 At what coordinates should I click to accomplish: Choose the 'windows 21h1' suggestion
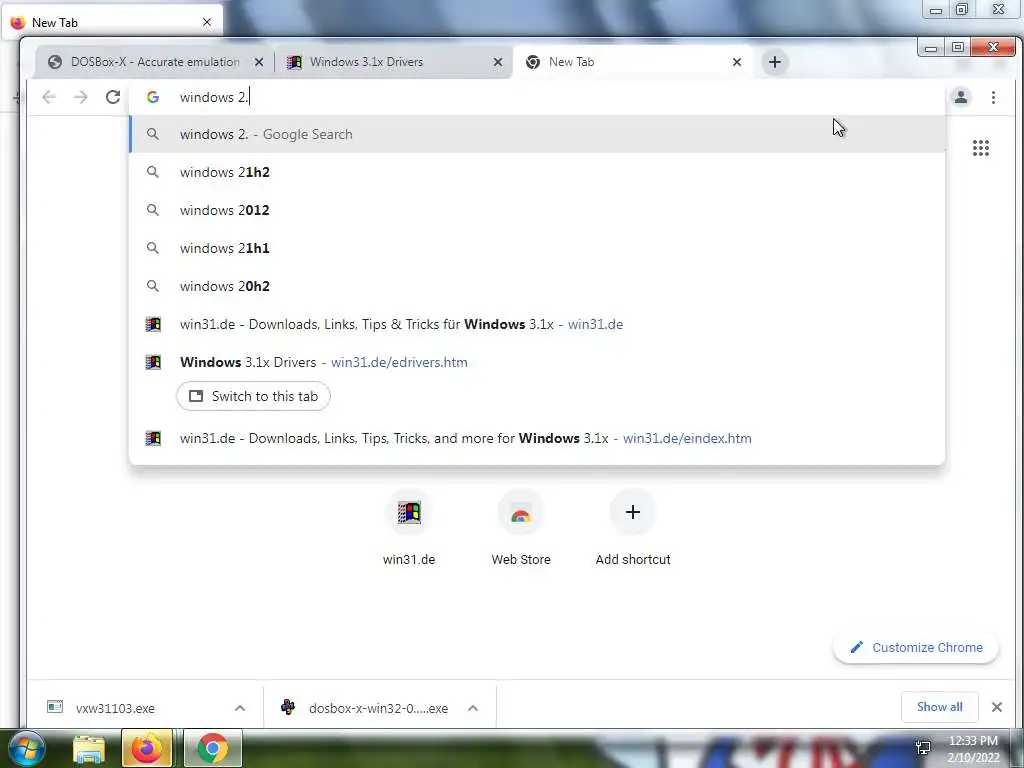click(x=537, y=248)
